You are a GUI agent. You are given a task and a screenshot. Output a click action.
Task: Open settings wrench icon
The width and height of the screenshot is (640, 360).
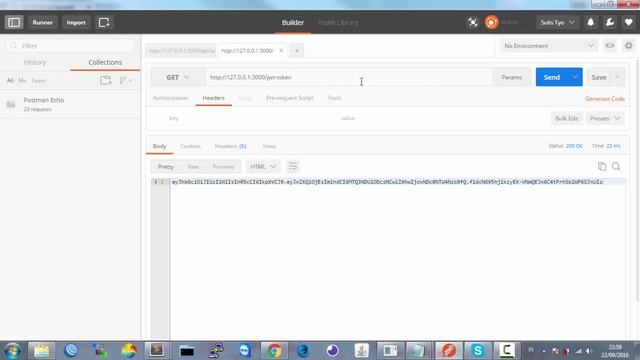click(610, 22)
